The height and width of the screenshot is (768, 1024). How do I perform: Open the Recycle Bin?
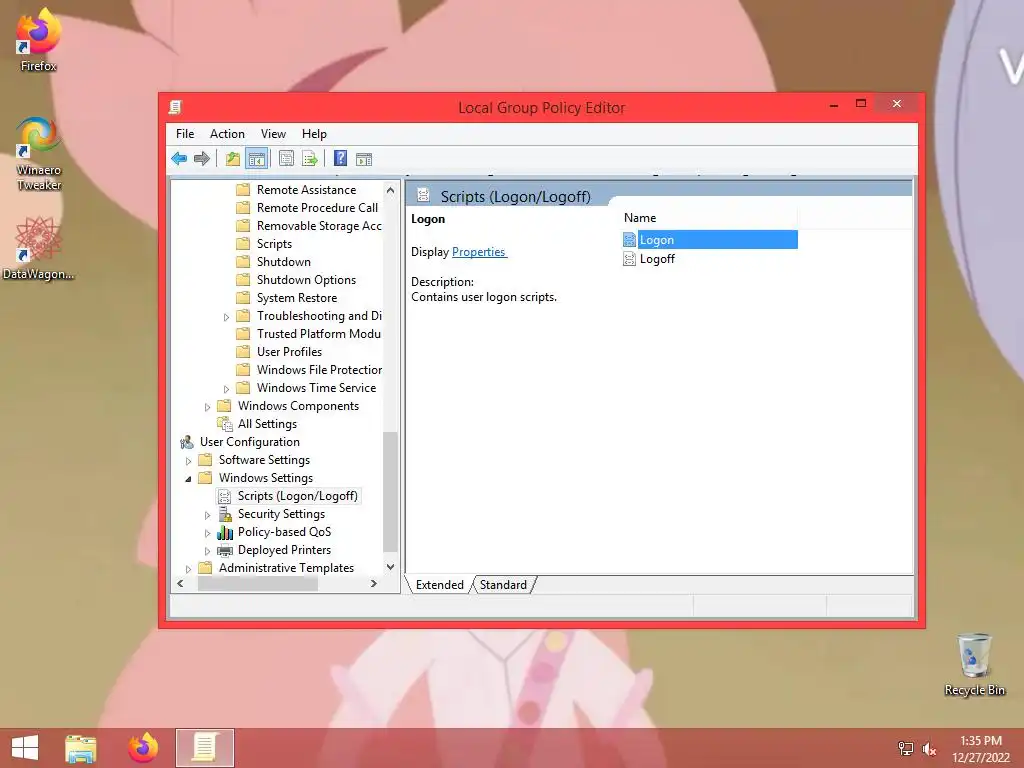click(x=974, y=664)
